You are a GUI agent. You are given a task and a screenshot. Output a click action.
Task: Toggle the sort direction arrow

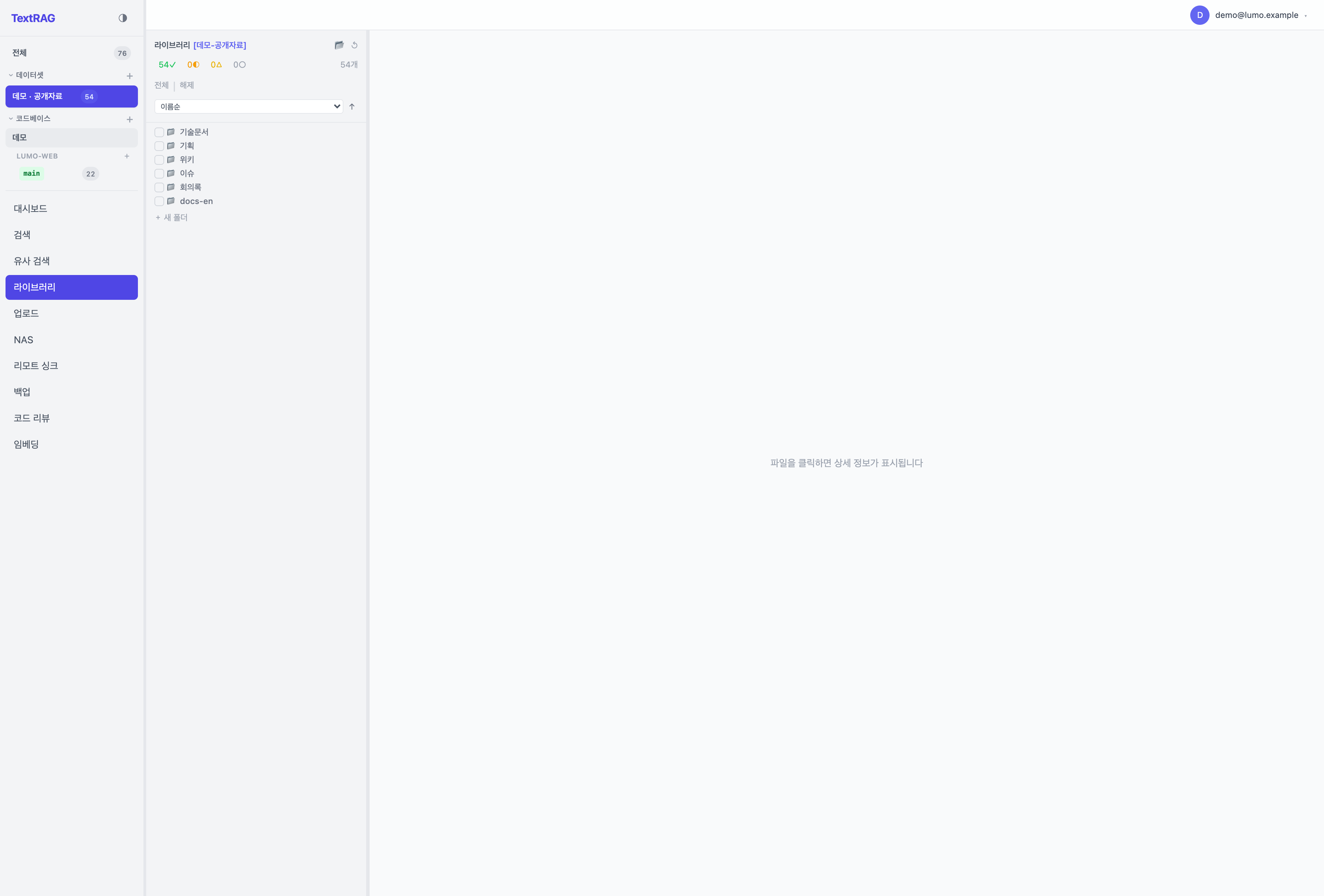352,106
